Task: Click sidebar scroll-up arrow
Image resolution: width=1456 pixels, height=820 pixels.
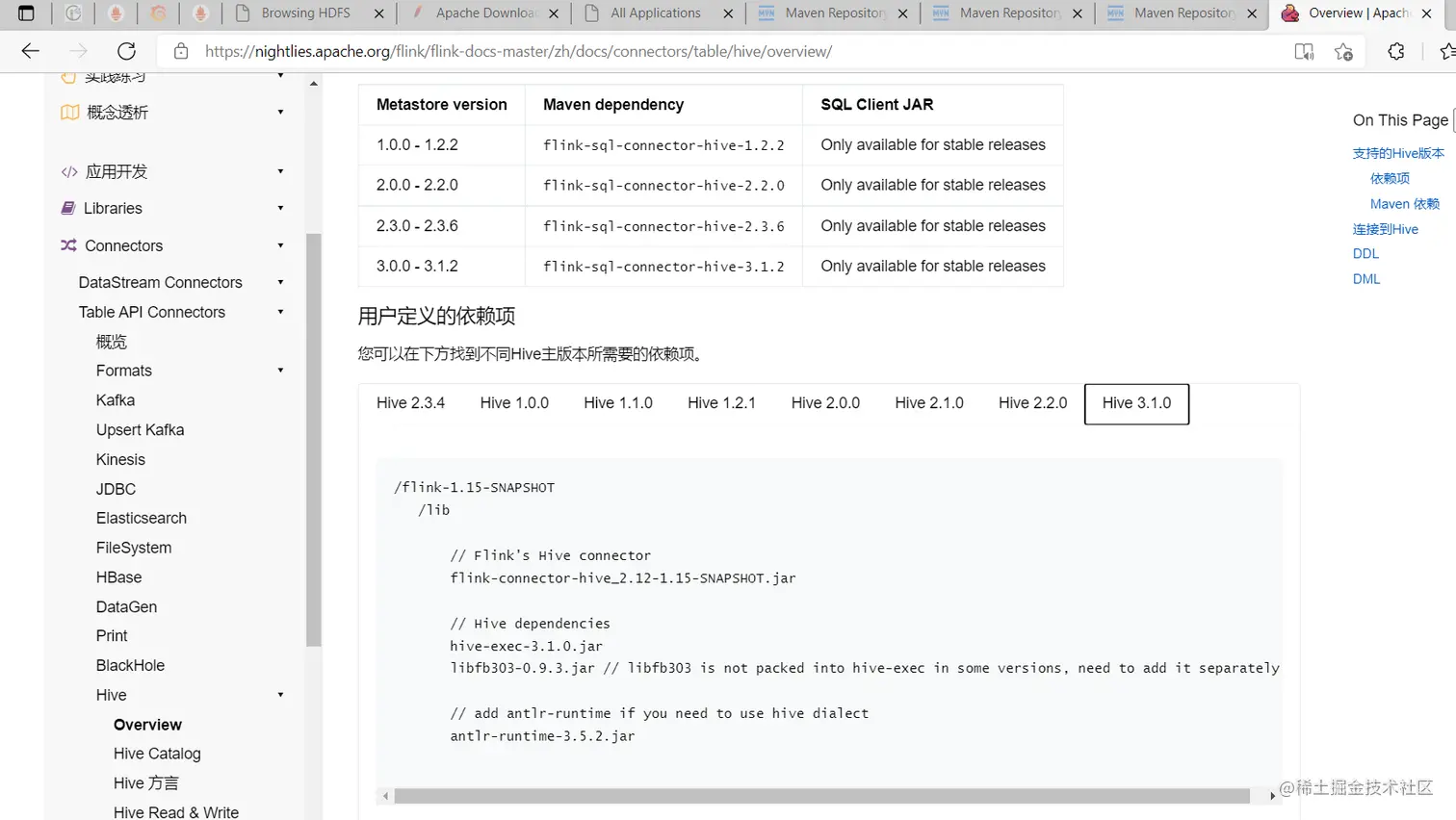Action: tap(313, 85)
